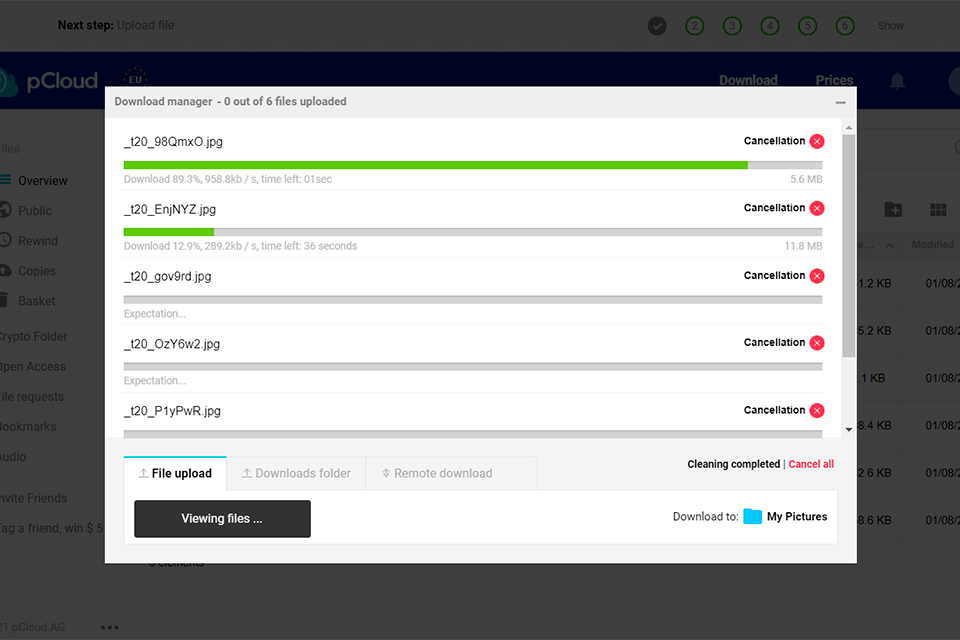The height and width of the screenshot is (640, 960).
Task: Click the completed step checkmark
Action: pos(657,25)
